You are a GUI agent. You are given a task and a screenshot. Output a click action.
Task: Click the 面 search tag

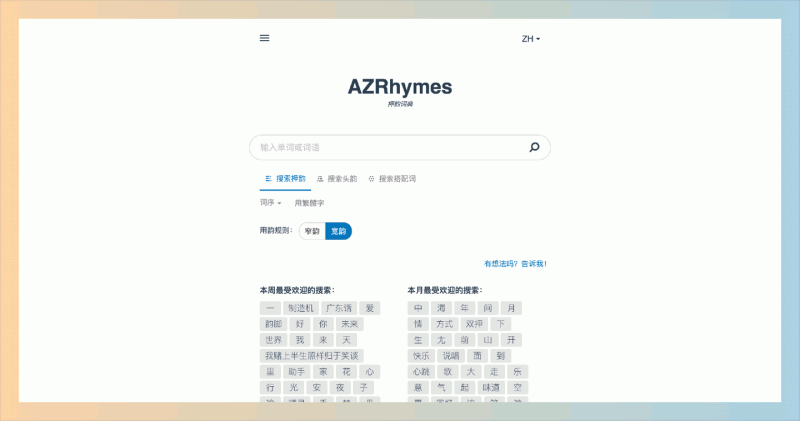pyautogui.click(x=478, y=356)
